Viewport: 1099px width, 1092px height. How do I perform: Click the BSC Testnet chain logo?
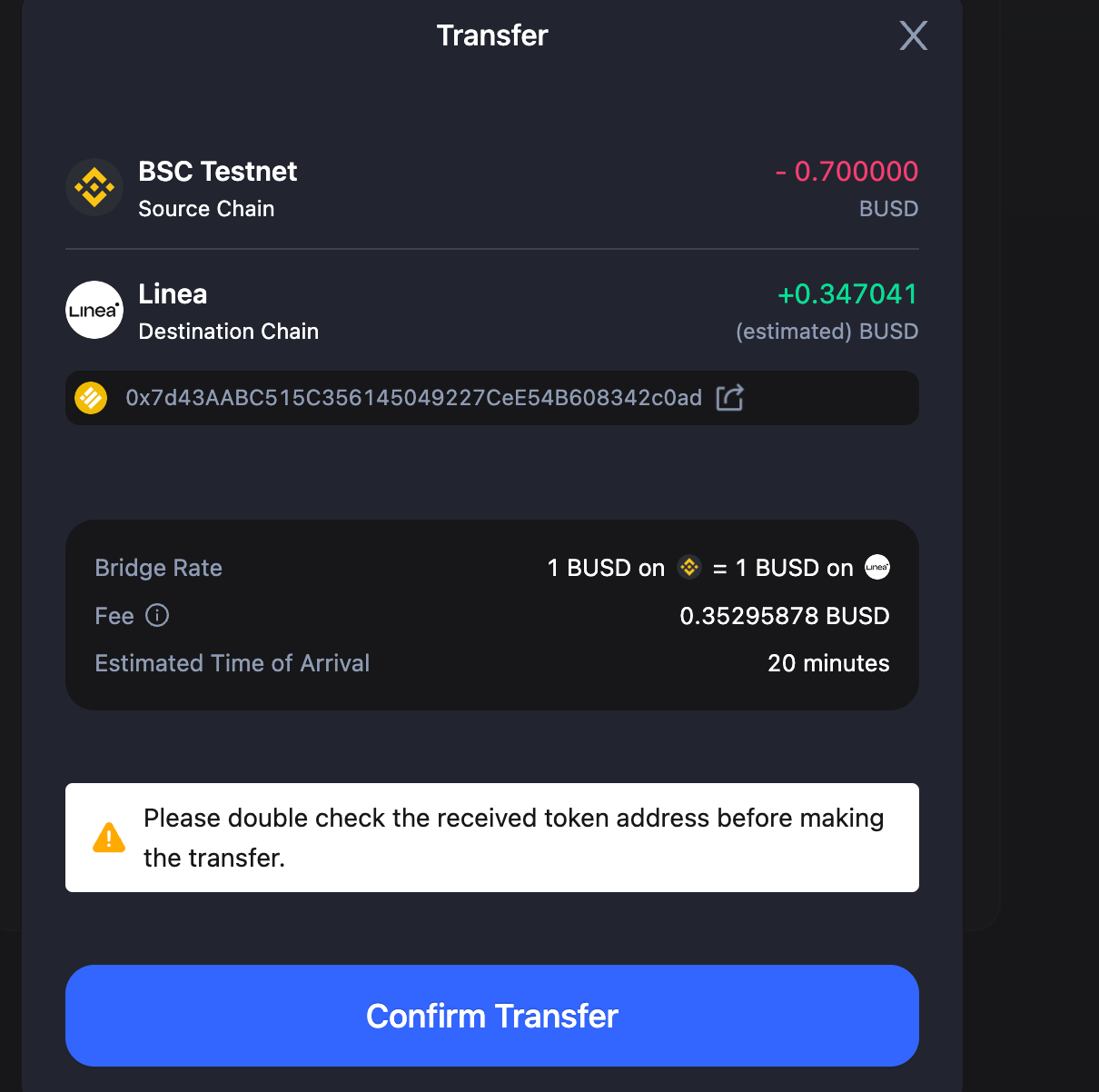[94, 188]
